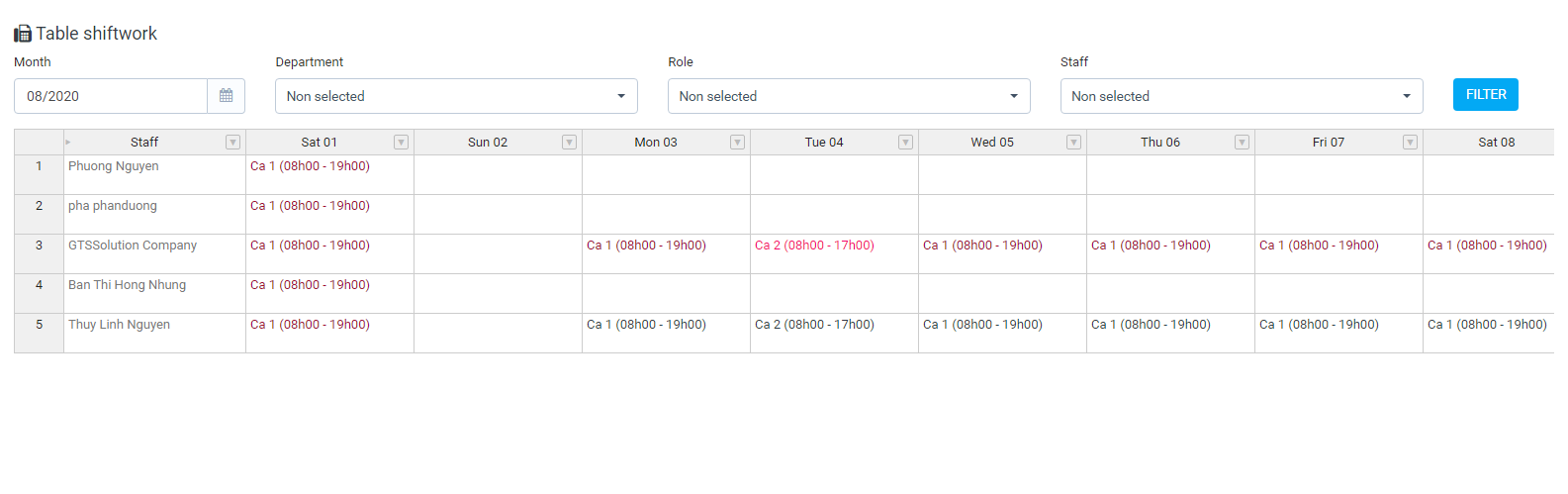This screenshot has width=1568, height=494.
Task: Click the blue FILTER button
Action: click(x=1486, y=95)
